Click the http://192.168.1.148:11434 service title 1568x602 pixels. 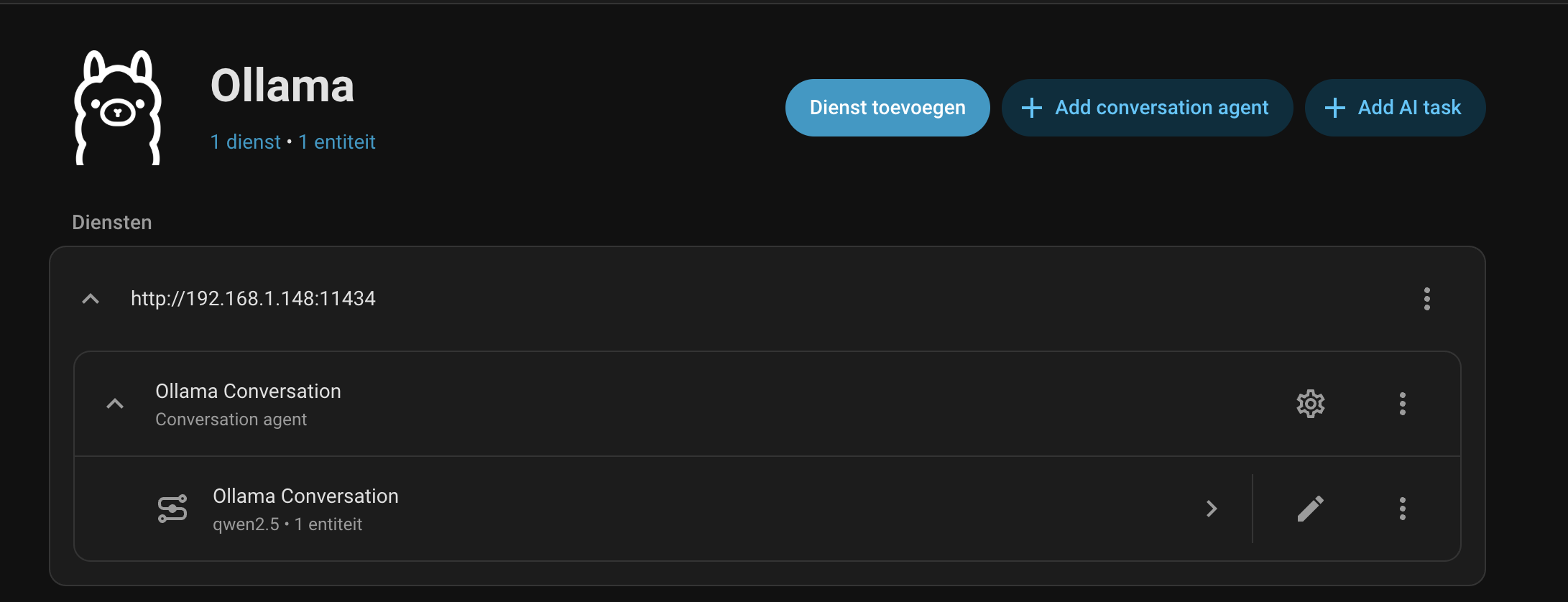pos(253,299)
